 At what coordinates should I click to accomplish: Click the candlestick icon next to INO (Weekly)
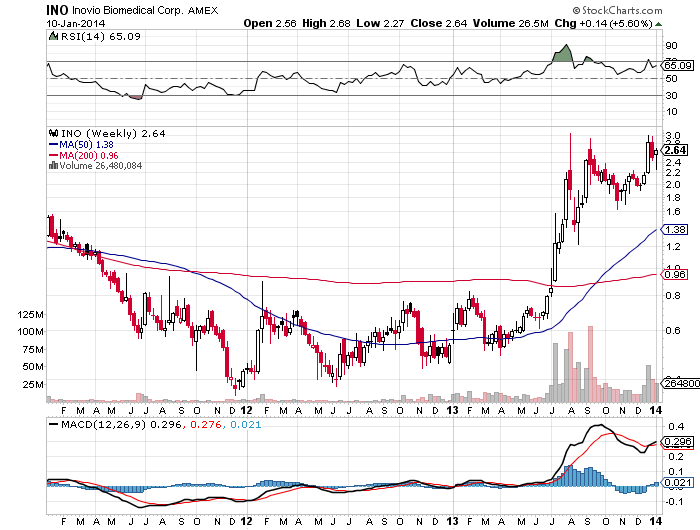tap(54, 133)
